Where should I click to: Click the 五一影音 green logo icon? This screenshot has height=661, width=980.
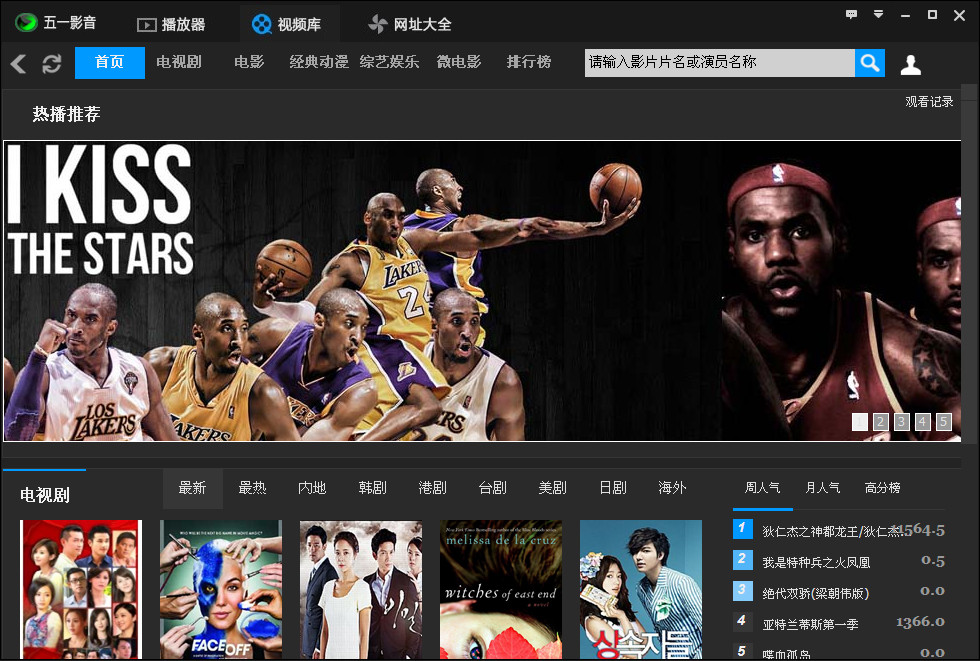[26, 23]
